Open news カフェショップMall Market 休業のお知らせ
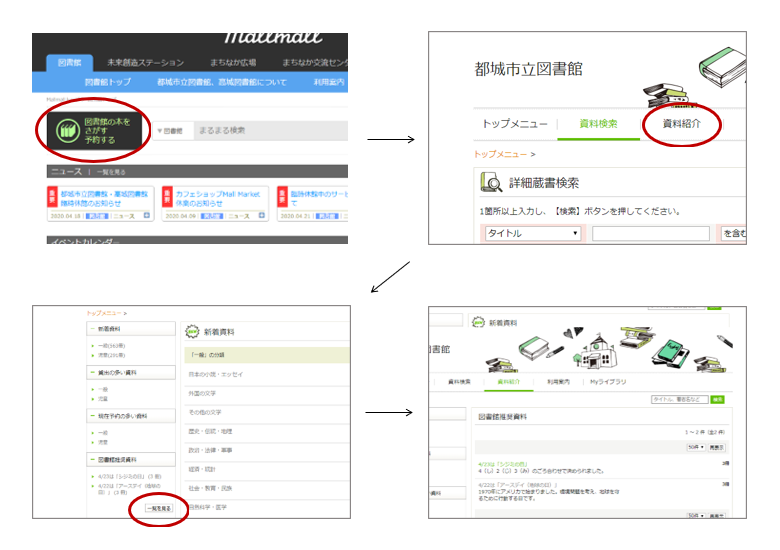This screenshot has height=550, width=780. 218,198
